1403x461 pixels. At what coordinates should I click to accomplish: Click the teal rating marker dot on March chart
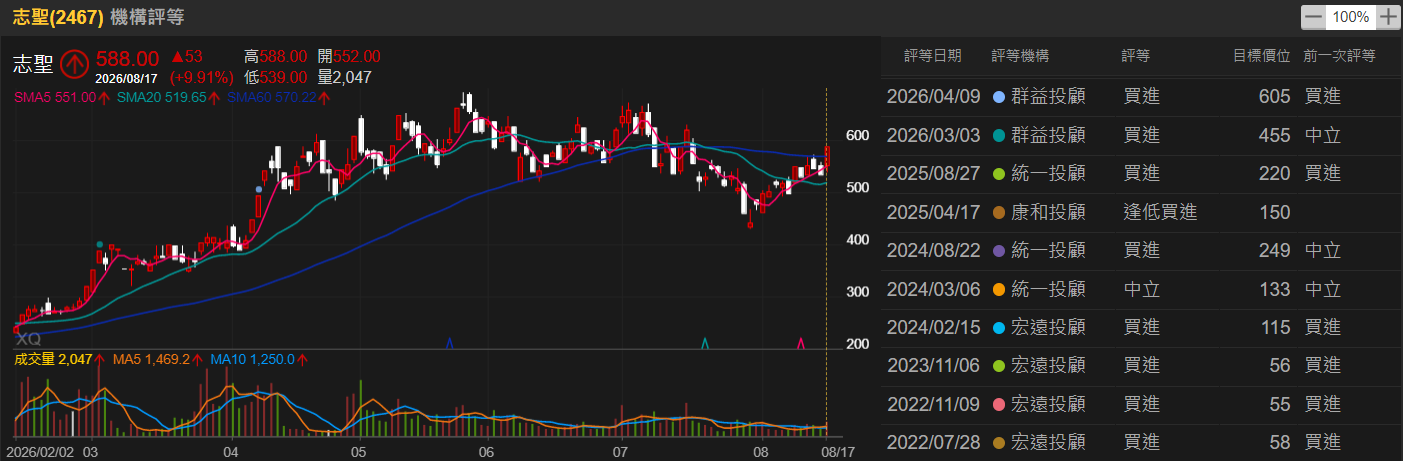[99, 244]
